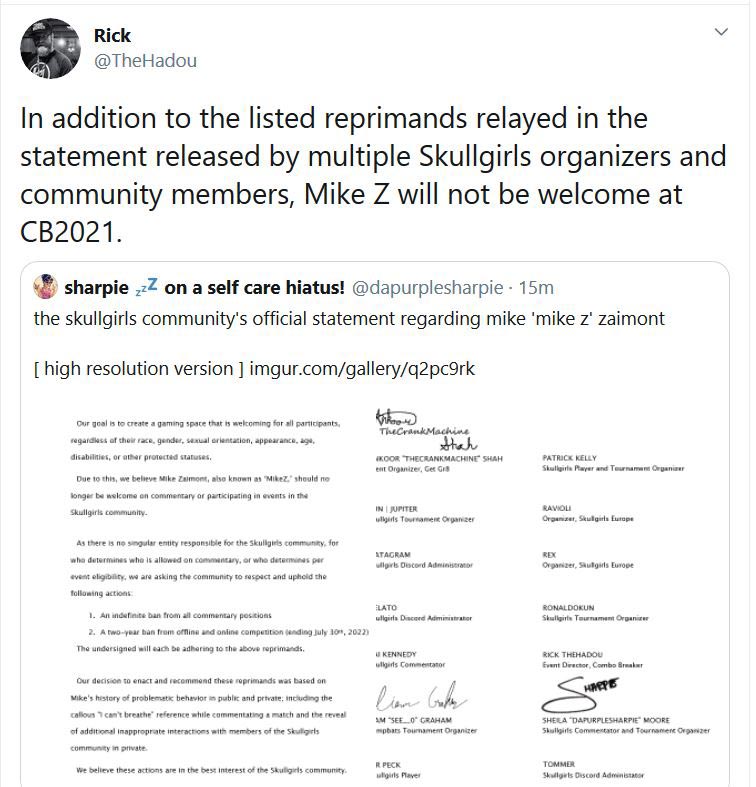Open the @dapurplesharpie handle link
Image resolution: width=756 pixels, height=787 pixels.
(x=427, y=288)
